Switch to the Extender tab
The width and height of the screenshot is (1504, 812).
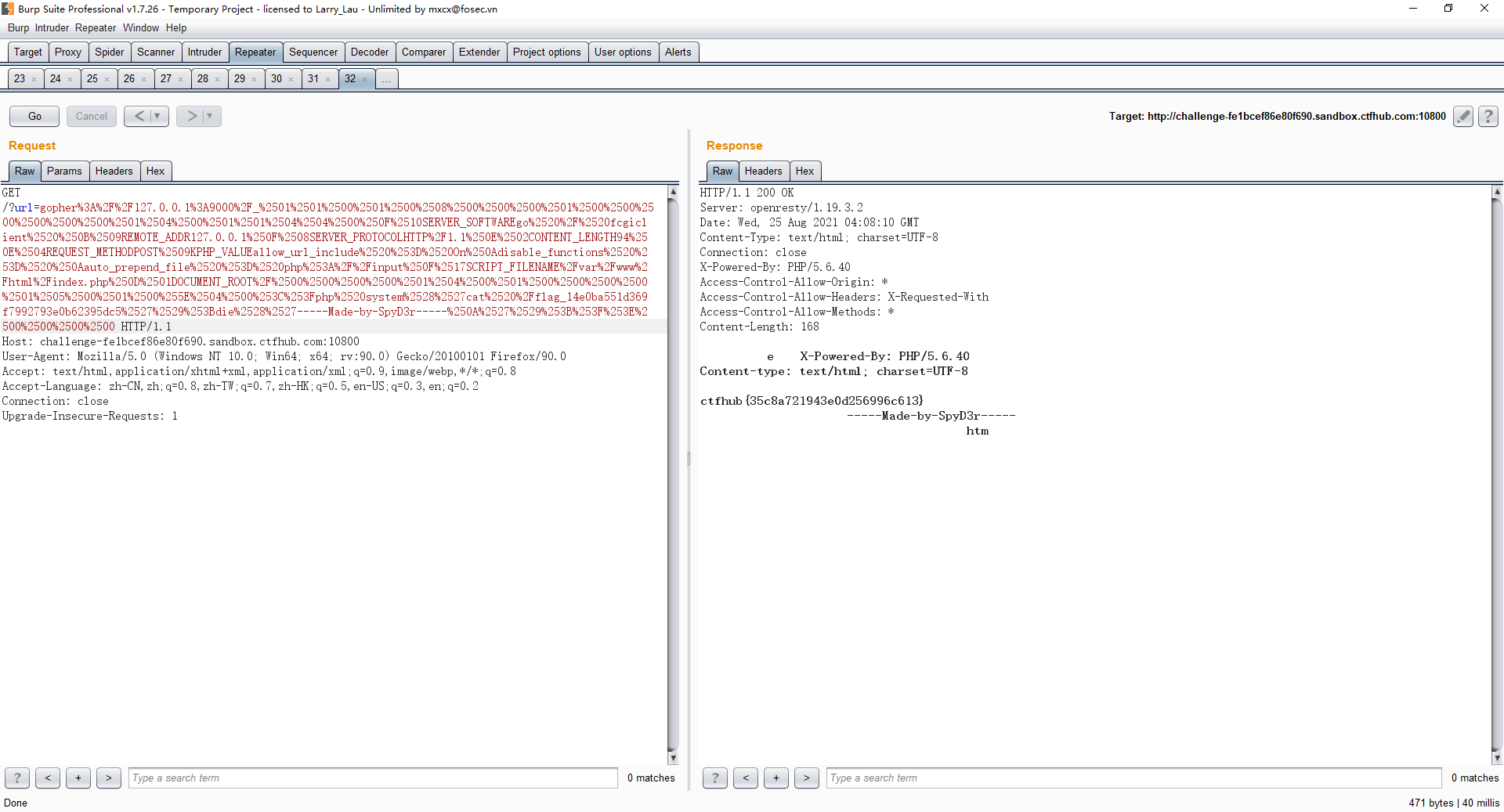coord(479,52)
